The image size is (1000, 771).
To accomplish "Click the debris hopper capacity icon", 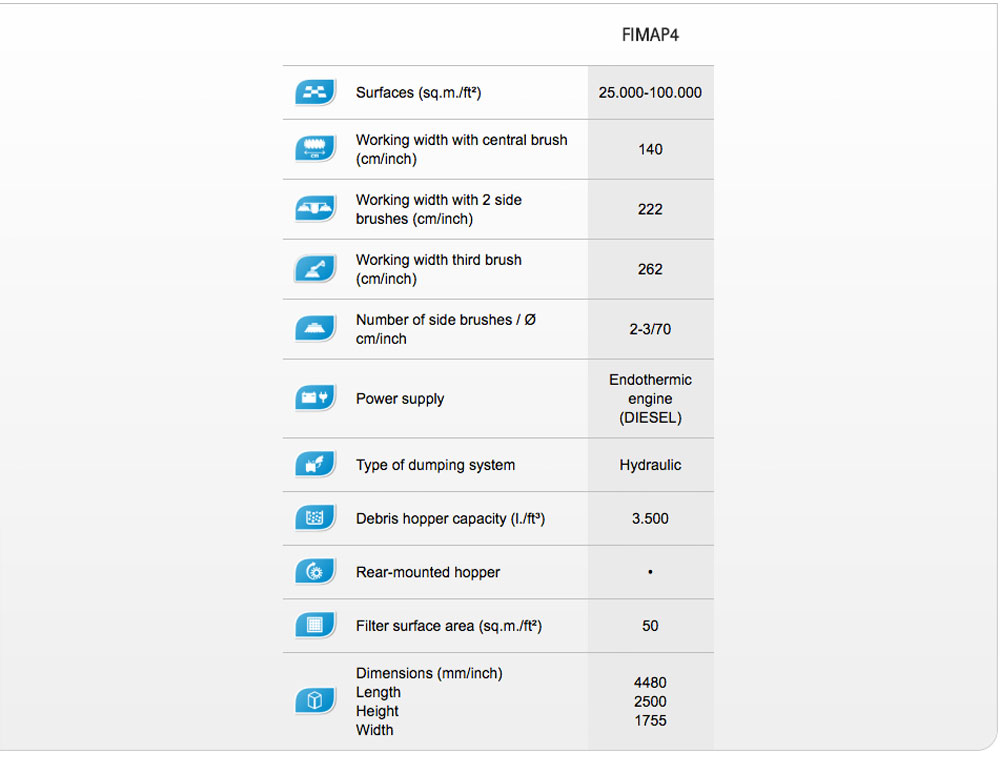I will [314, 518].
